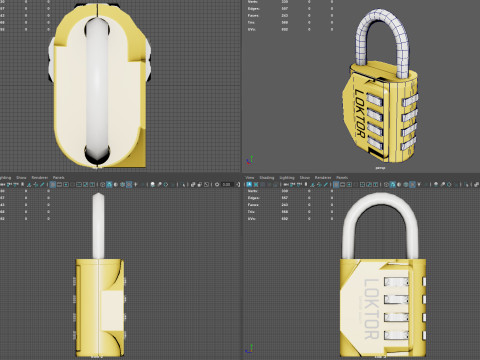Viewport: 480px width, 360px height.
Task: Toggle X-Ray icon in side view toolbar
Action: pyautogui.click(x=193, y=184)
